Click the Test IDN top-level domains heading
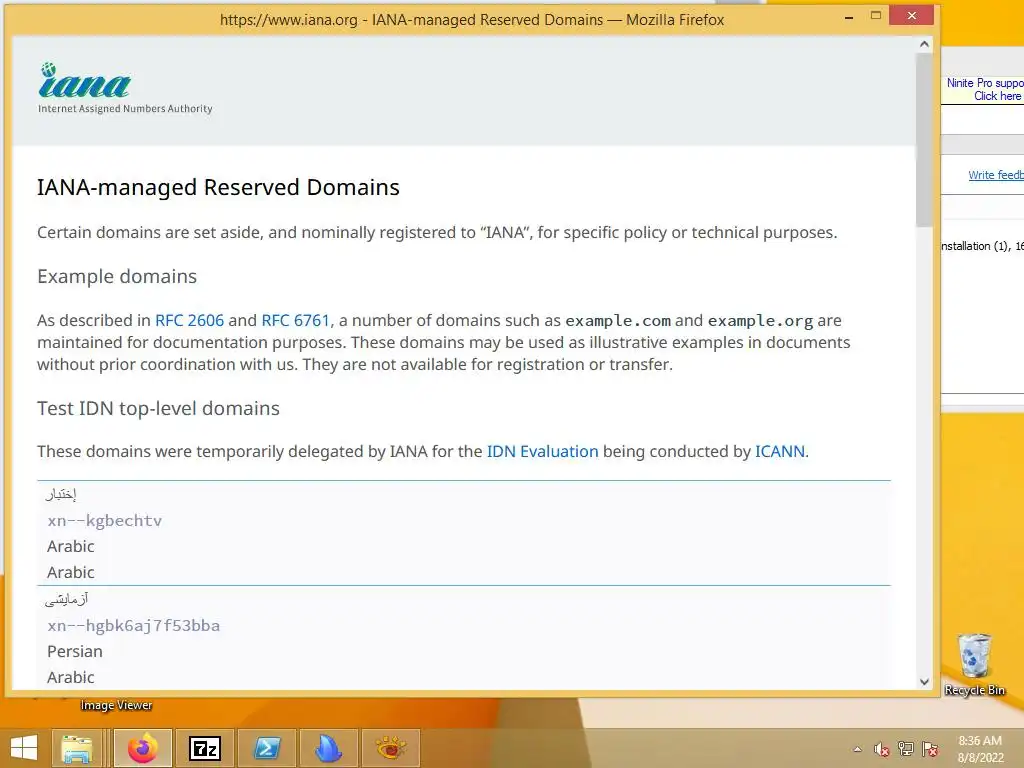1024x768 pixels. point(158,408)
